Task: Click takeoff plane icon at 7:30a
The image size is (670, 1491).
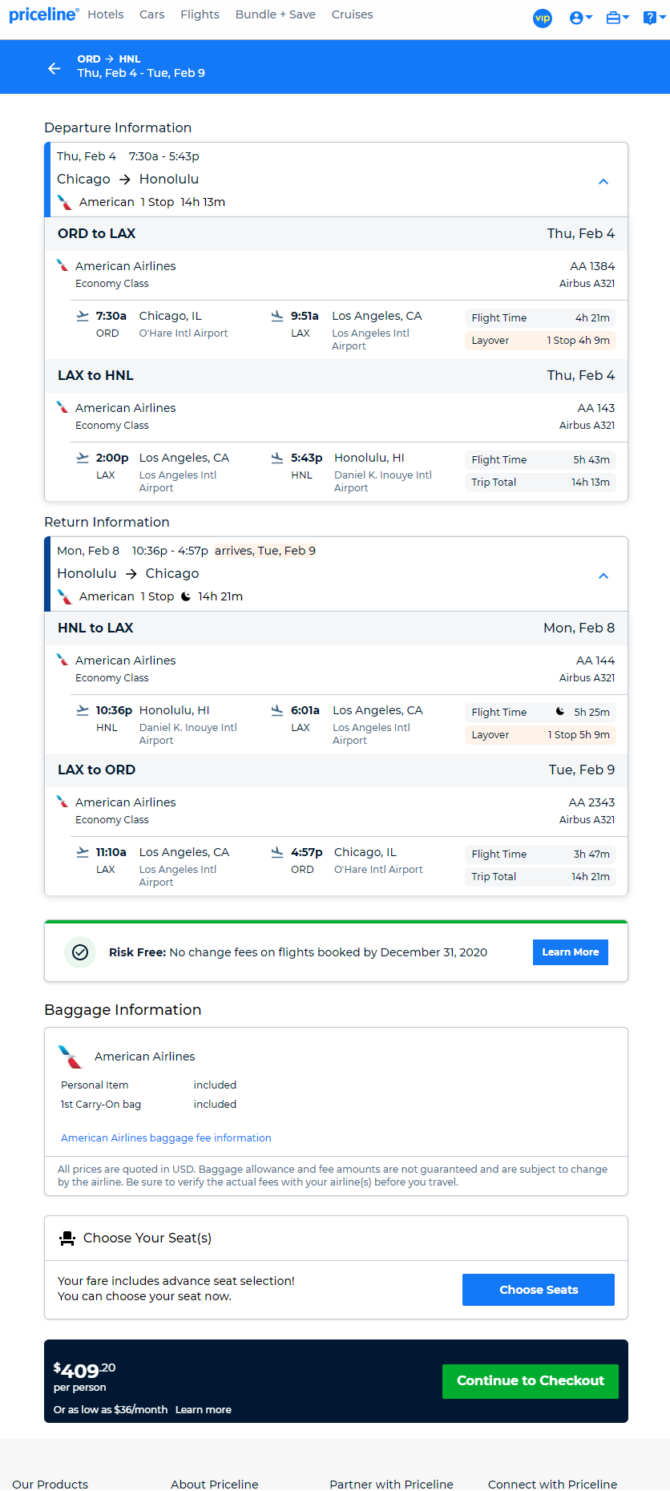Action: pos(83,316)
